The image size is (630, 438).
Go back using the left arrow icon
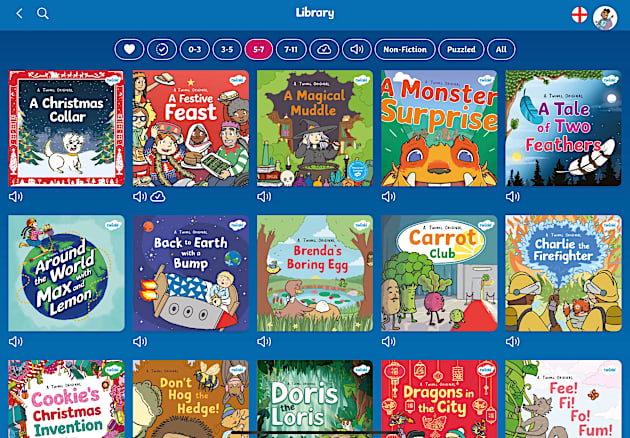click(x=19, y=14)
